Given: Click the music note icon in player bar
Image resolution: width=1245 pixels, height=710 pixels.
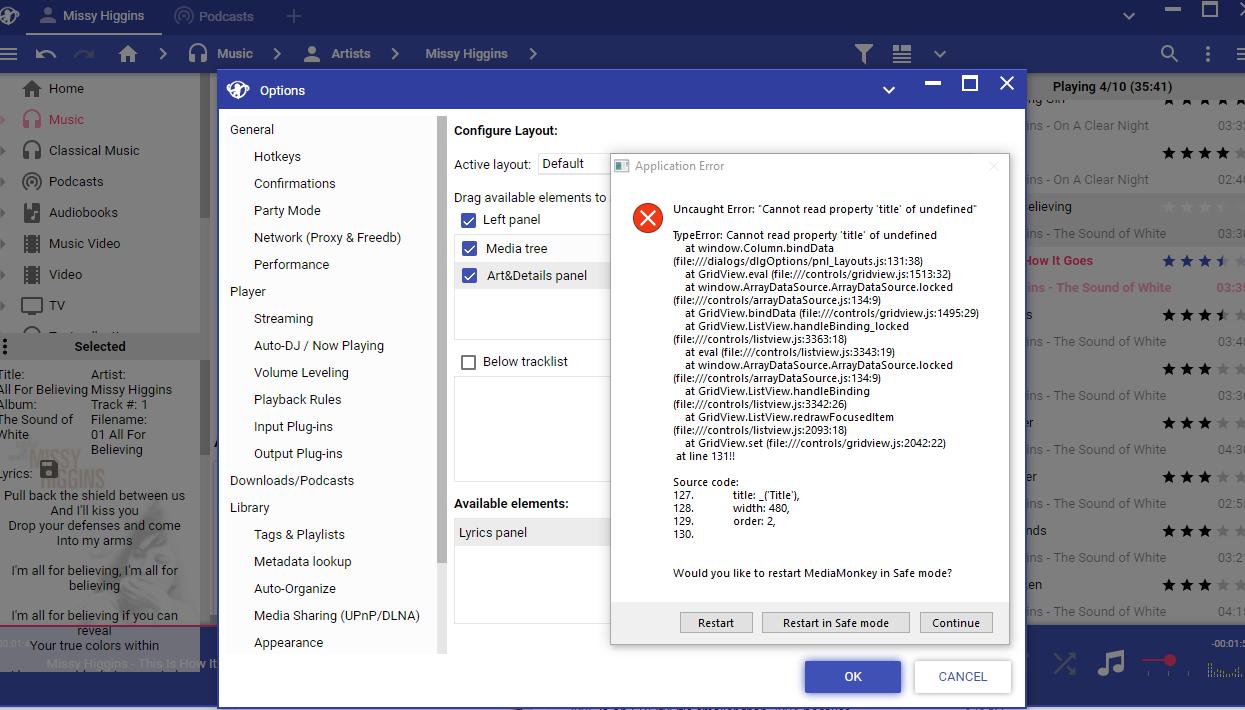Looking at the screenshot, I should (x=1110, y=663).
